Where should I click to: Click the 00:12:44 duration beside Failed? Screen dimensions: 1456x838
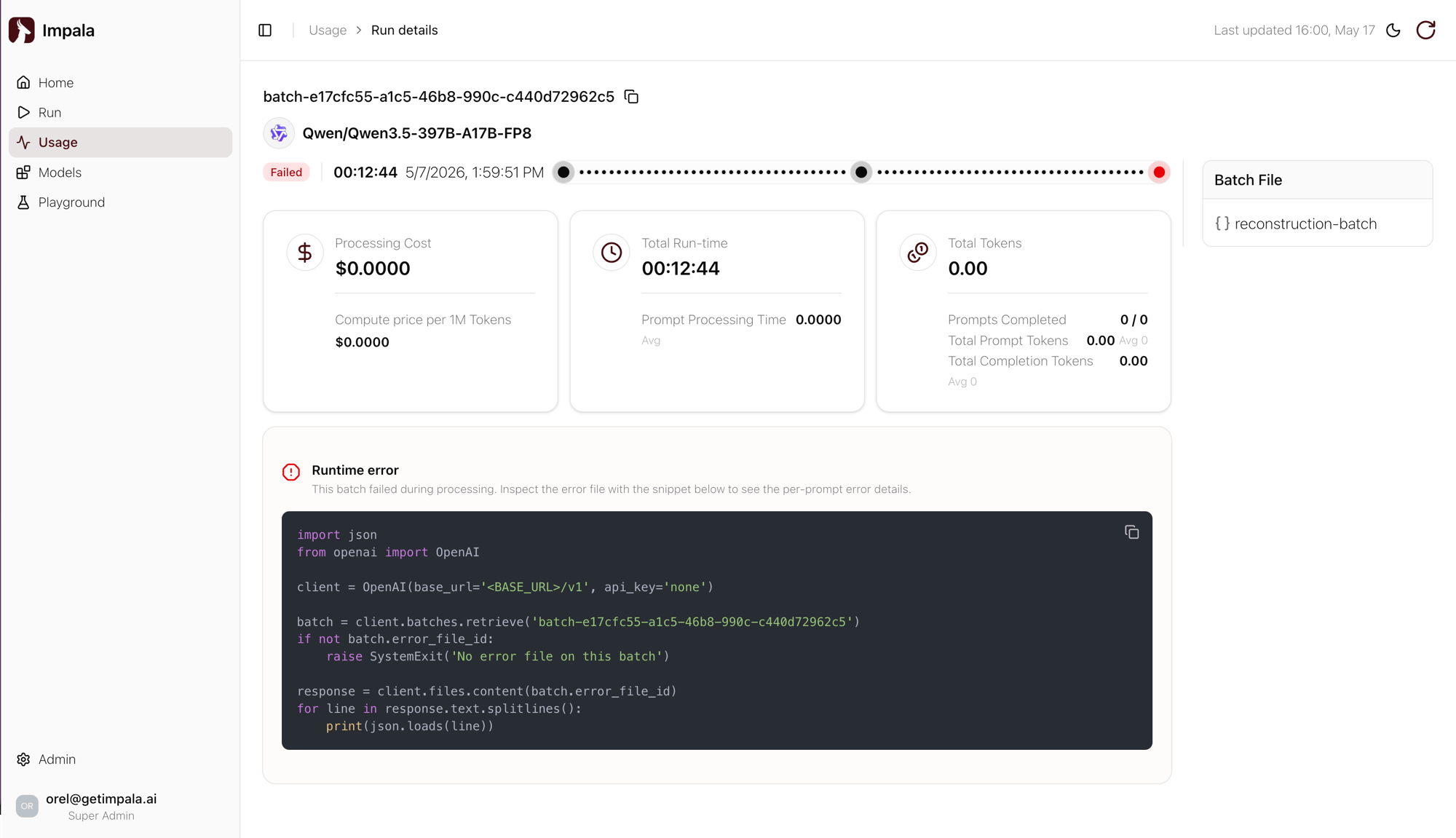click(x=365, y=173)
